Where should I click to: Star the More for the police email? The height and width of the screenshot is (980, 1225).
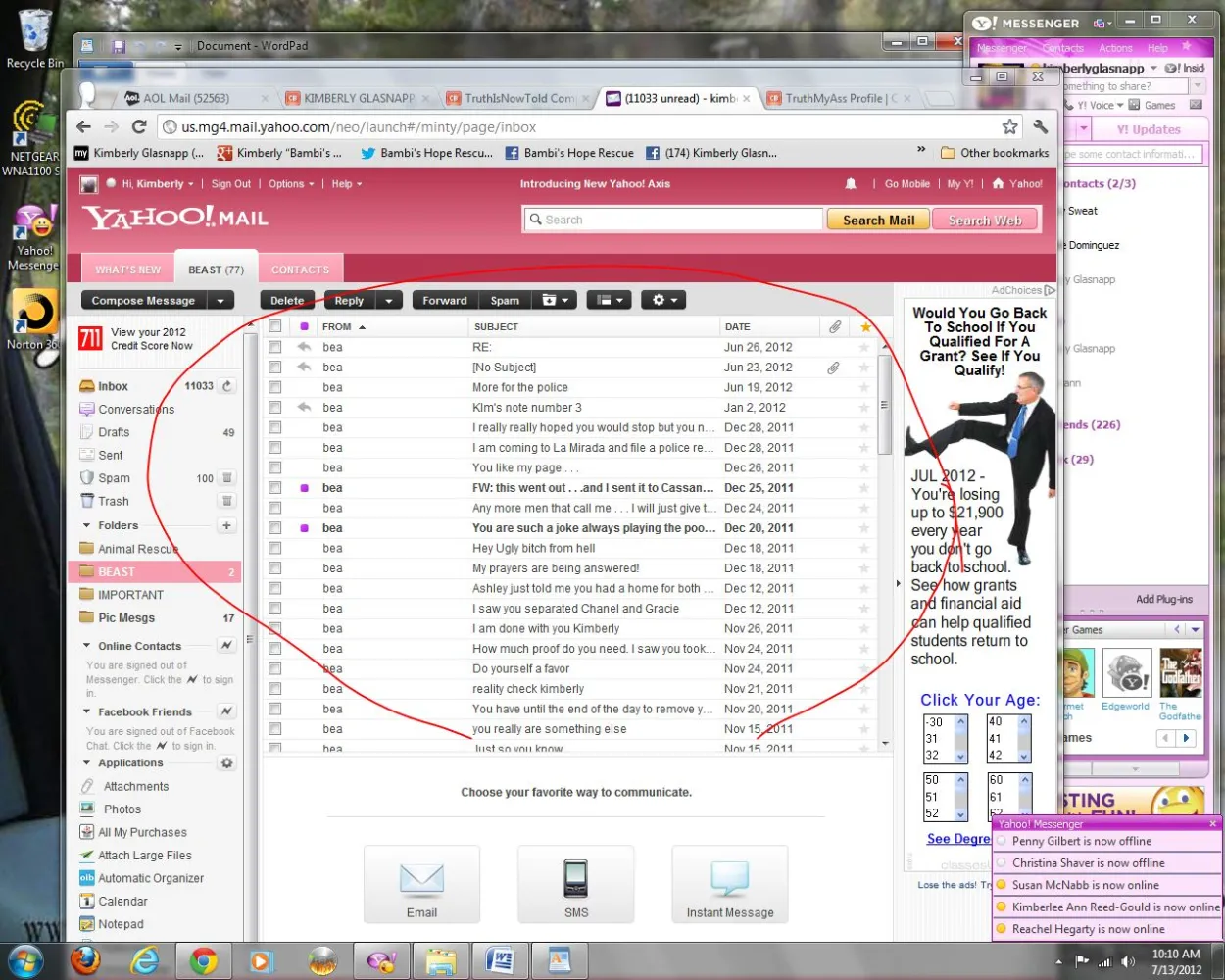tap(864, 387)
